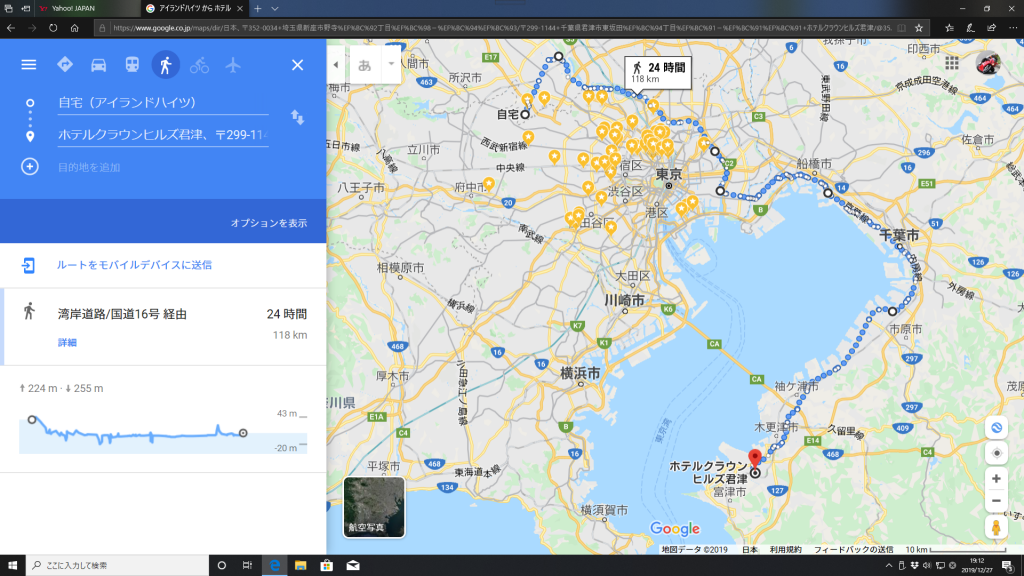This screenshot has width=1024, height=576.
Task: Click the 東京 map label
Action: 669,174
